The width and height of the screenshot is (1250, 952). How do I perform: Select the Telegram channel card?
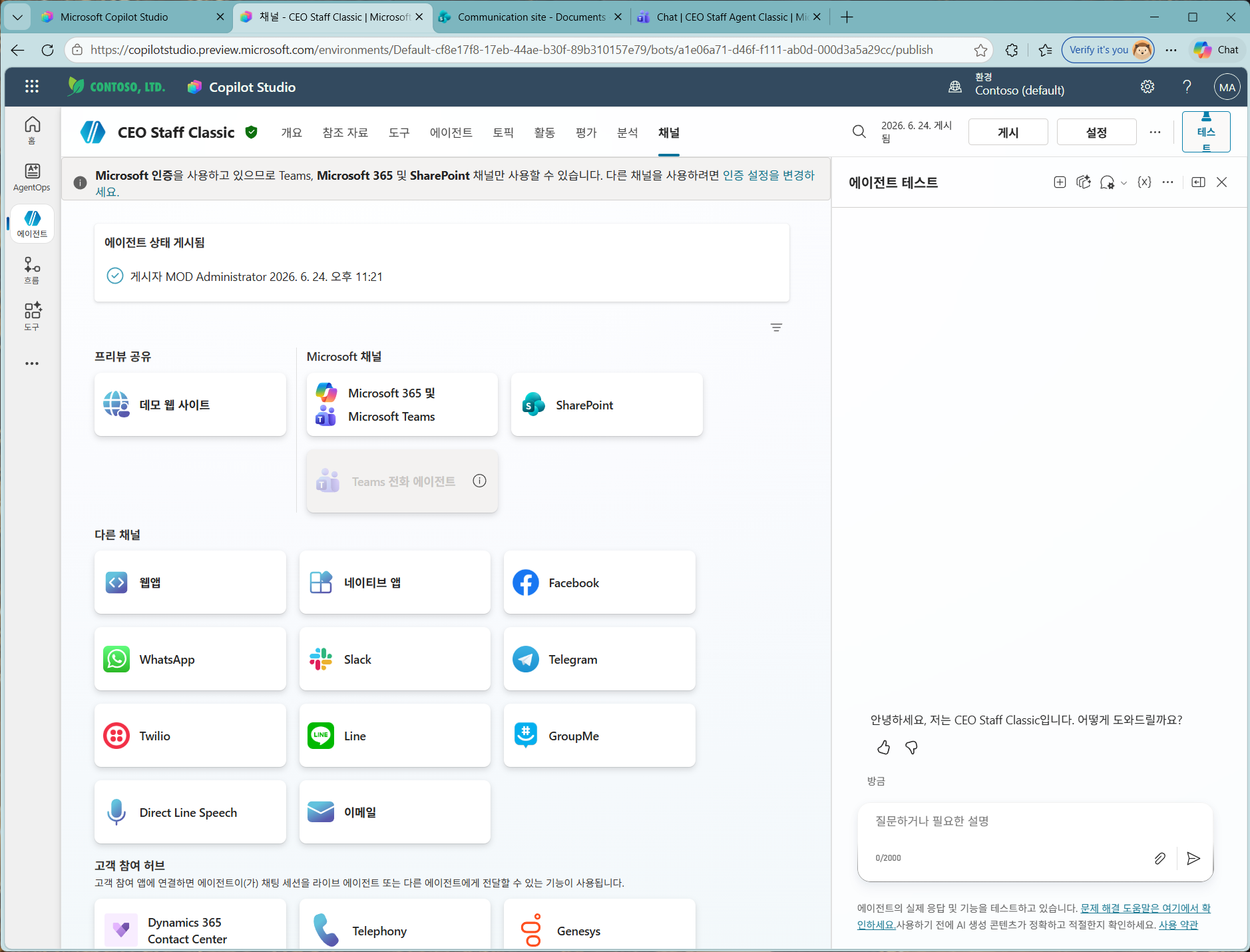click(x=600, y=659)
